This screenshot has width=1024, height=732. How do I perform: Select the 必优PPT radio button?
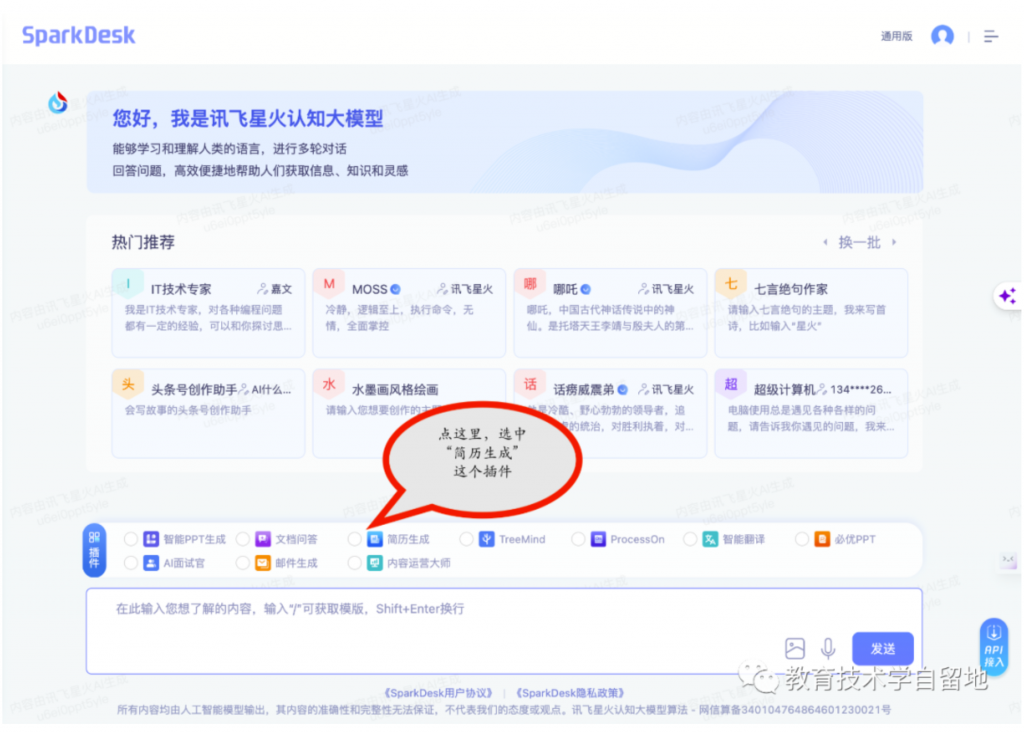(x=802, y=539)
